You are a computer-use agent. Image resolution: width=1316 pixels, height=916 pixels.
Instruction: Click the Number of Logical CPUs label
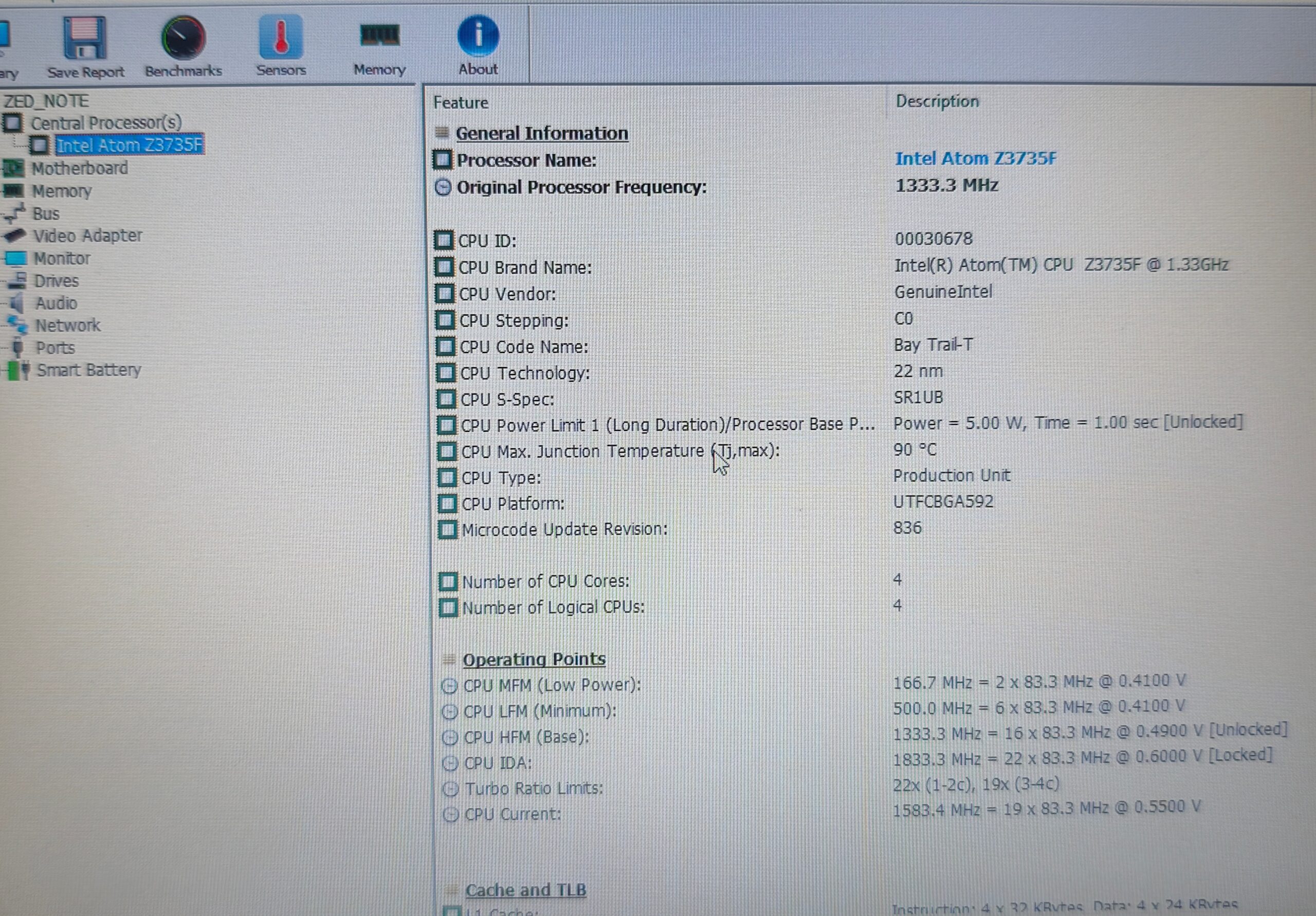point(554,607)
